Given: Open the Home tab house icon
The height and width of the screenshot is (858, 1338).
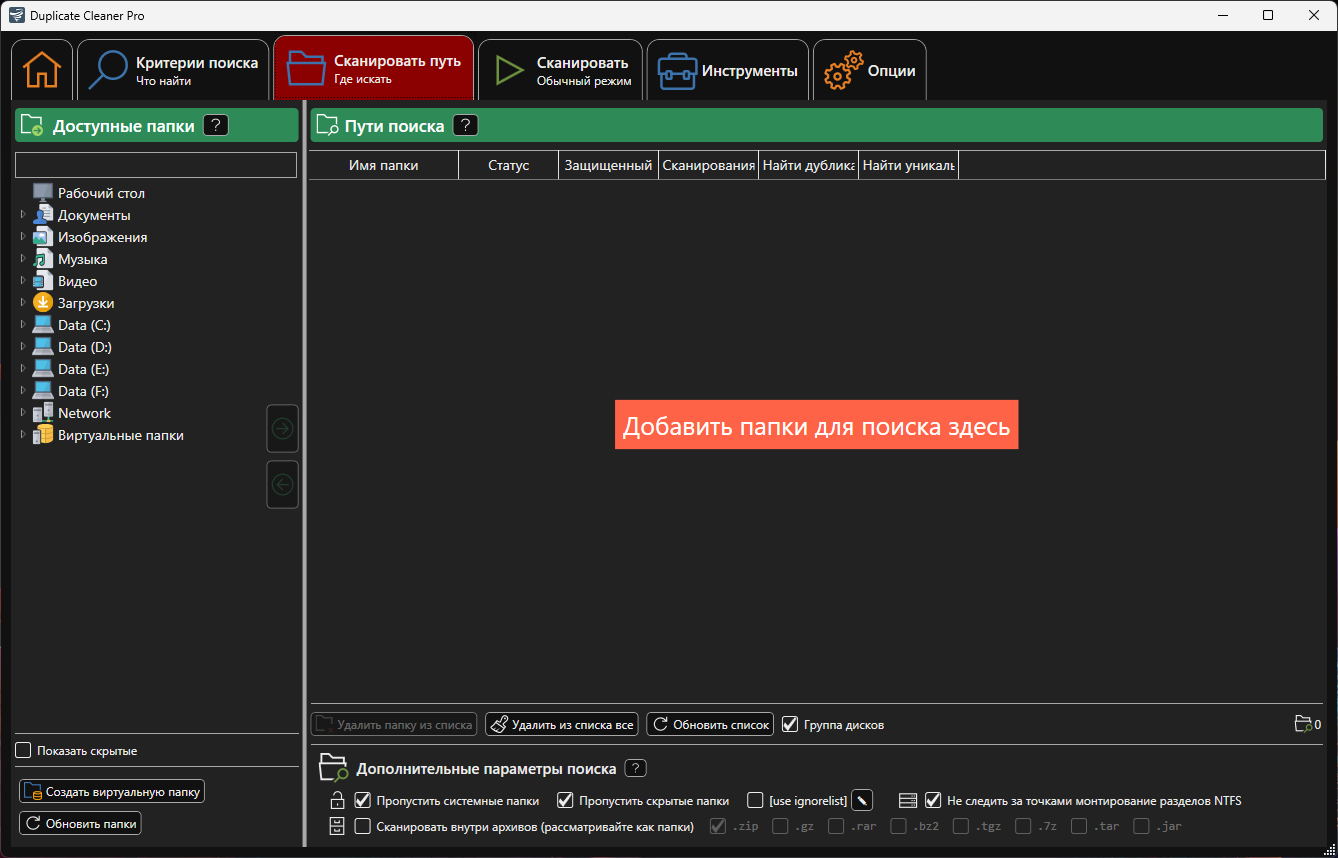Looking at the screenshot, I should click(x=42, y=70).
